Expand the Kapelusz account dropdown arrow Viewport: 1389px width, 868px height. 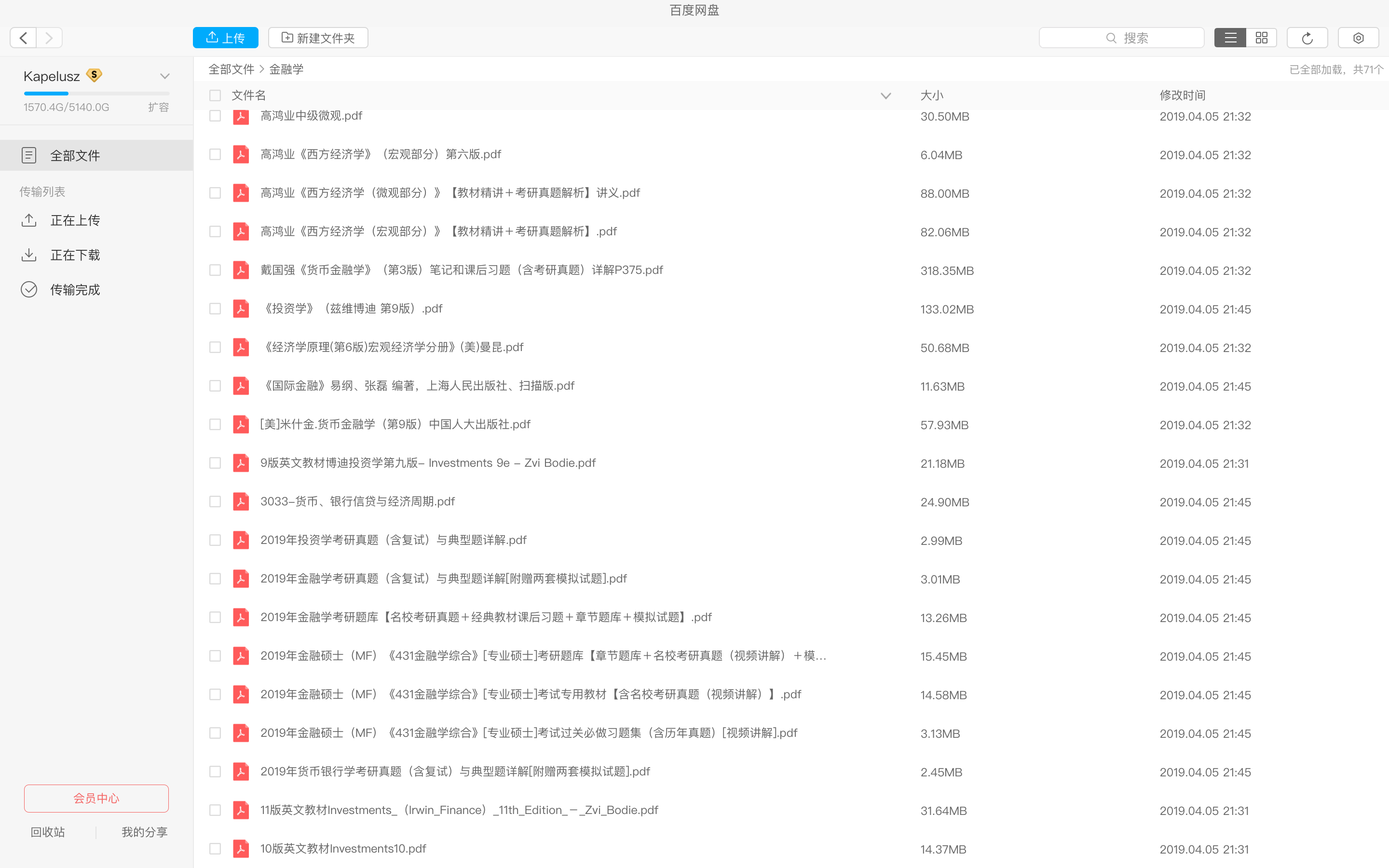(x=165, y=76)
